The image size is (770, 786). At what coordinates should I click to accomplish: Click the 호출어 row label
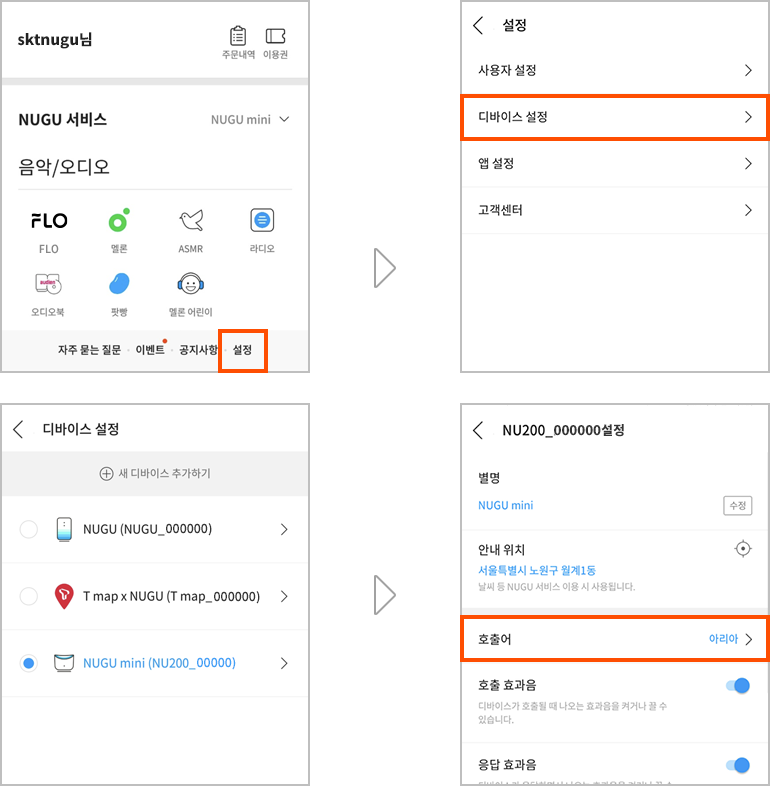point(494,639)
